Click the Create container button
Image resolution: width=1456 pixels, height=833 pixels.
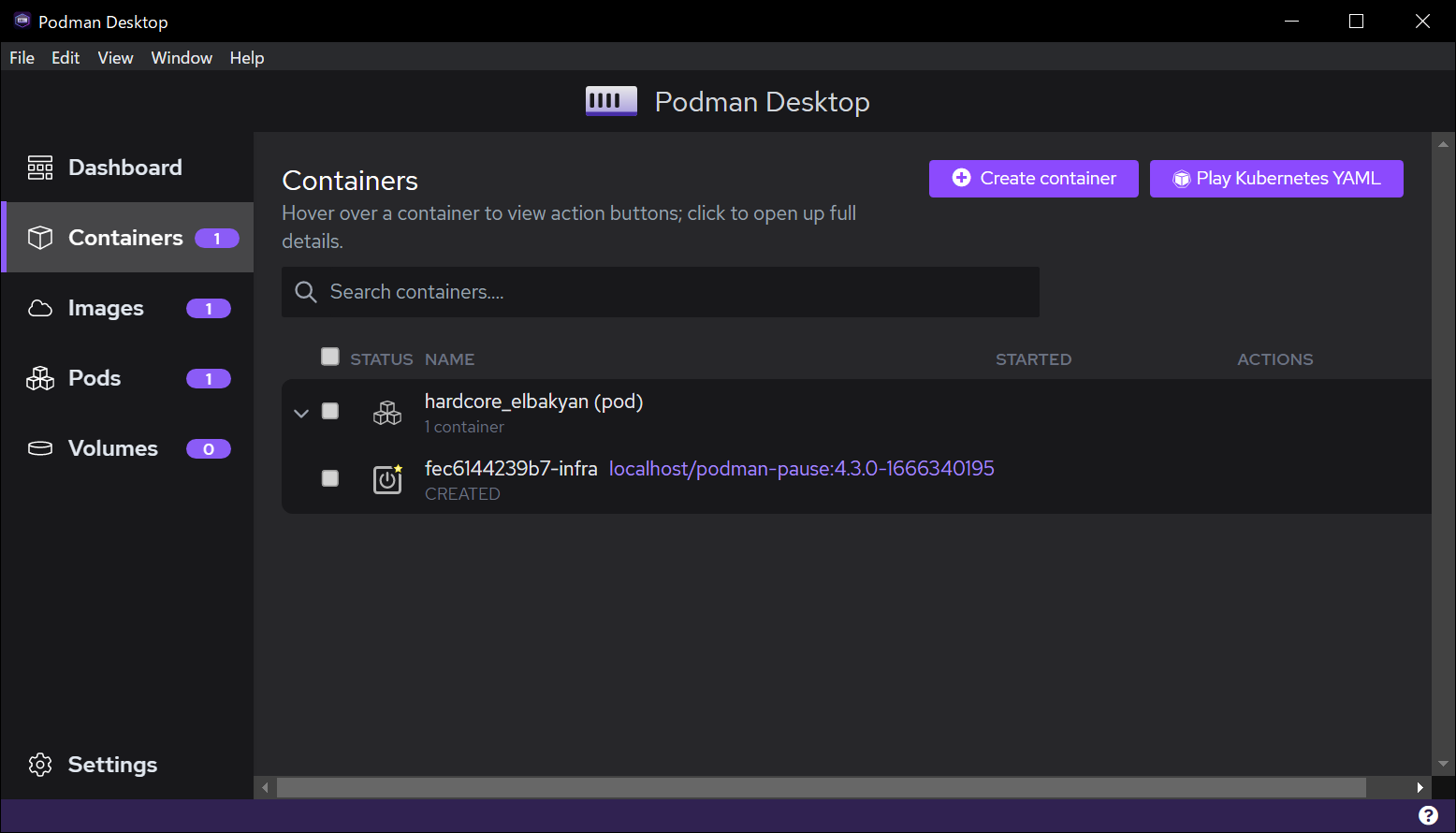pos(1033,179)
